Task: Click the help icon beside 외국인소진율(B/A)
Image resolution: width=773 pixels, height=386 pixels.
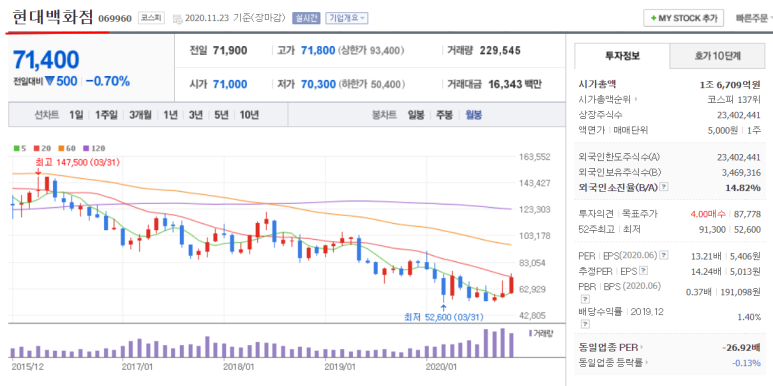Action: coord(664,187)
